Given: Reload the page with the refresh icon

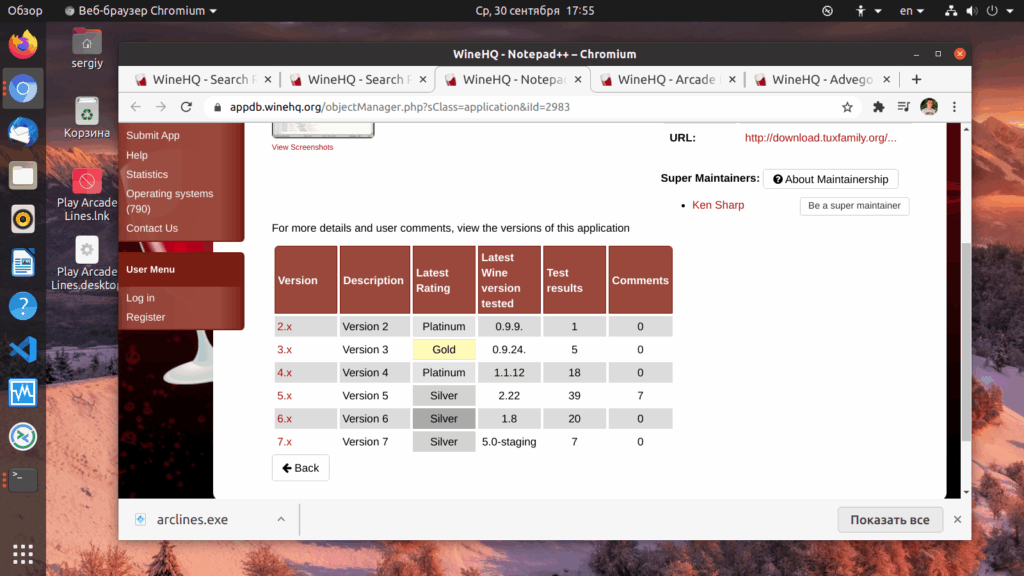Looking at the screenshot, I should 186,107.
